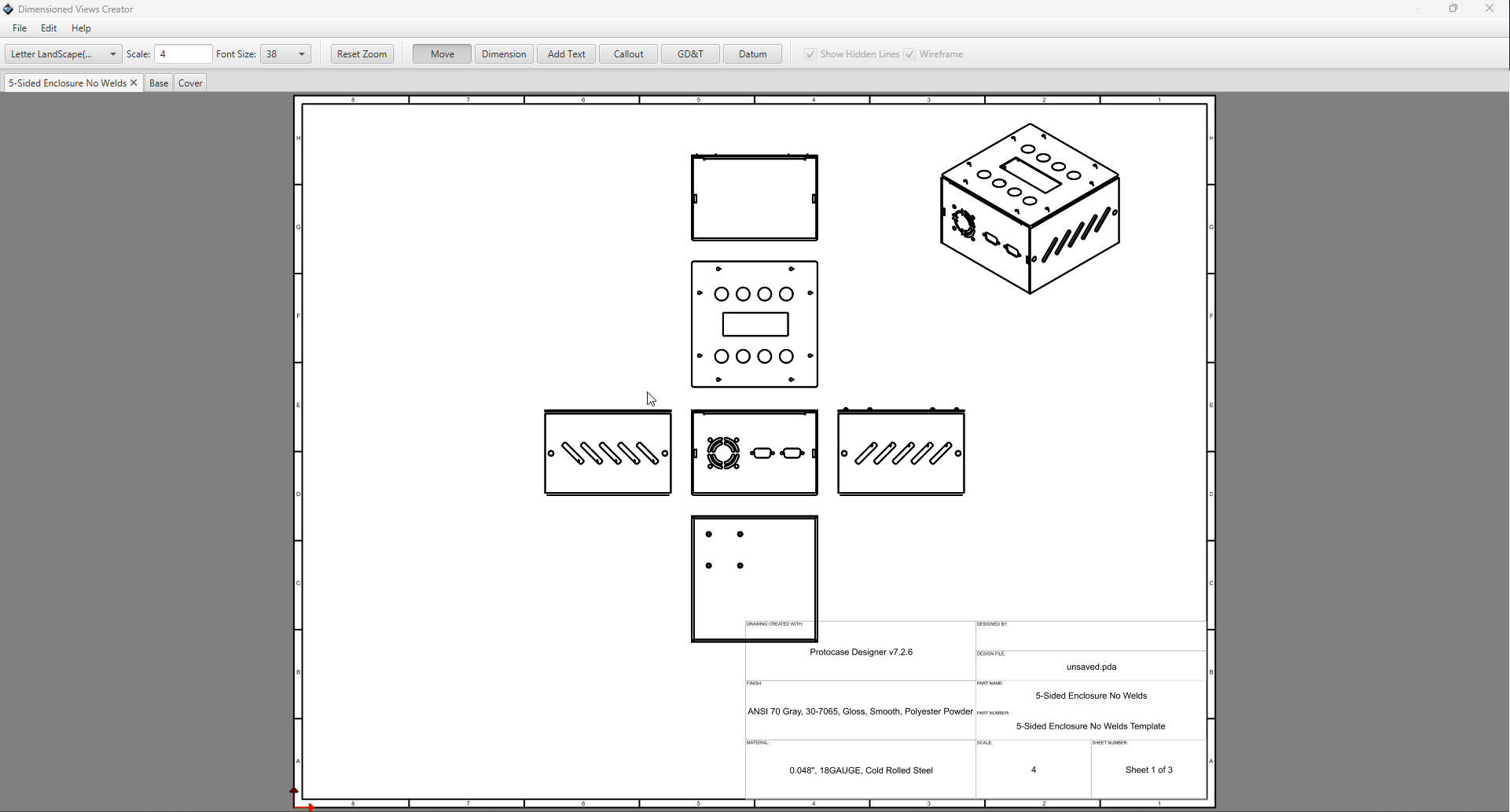Select the fan cutout front view
The width and height of the screenshot is (1510, 812).
(754, 453)
